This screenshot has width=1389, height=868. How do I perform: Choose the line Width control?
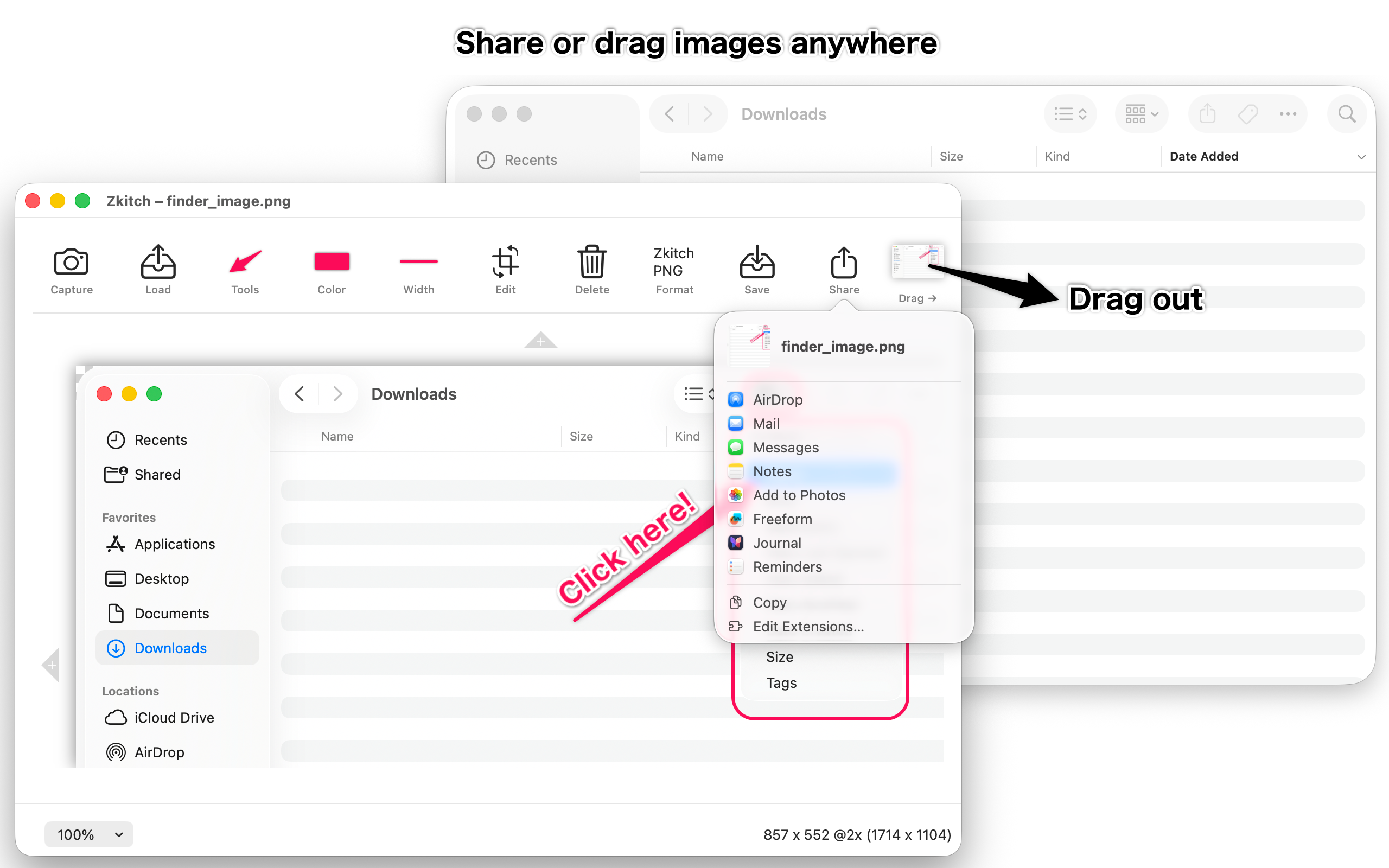pos(418,262)
